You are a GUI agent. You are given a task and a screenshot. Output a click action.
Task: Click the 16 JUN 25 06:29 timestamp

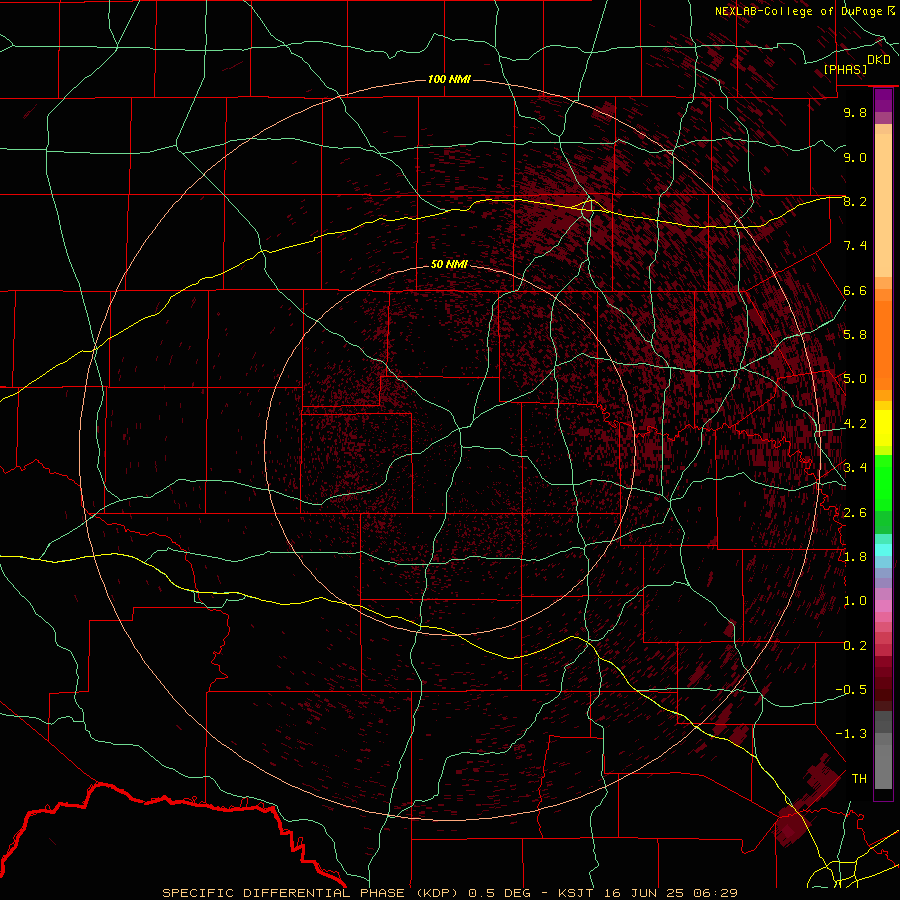[x=670, y=893]
